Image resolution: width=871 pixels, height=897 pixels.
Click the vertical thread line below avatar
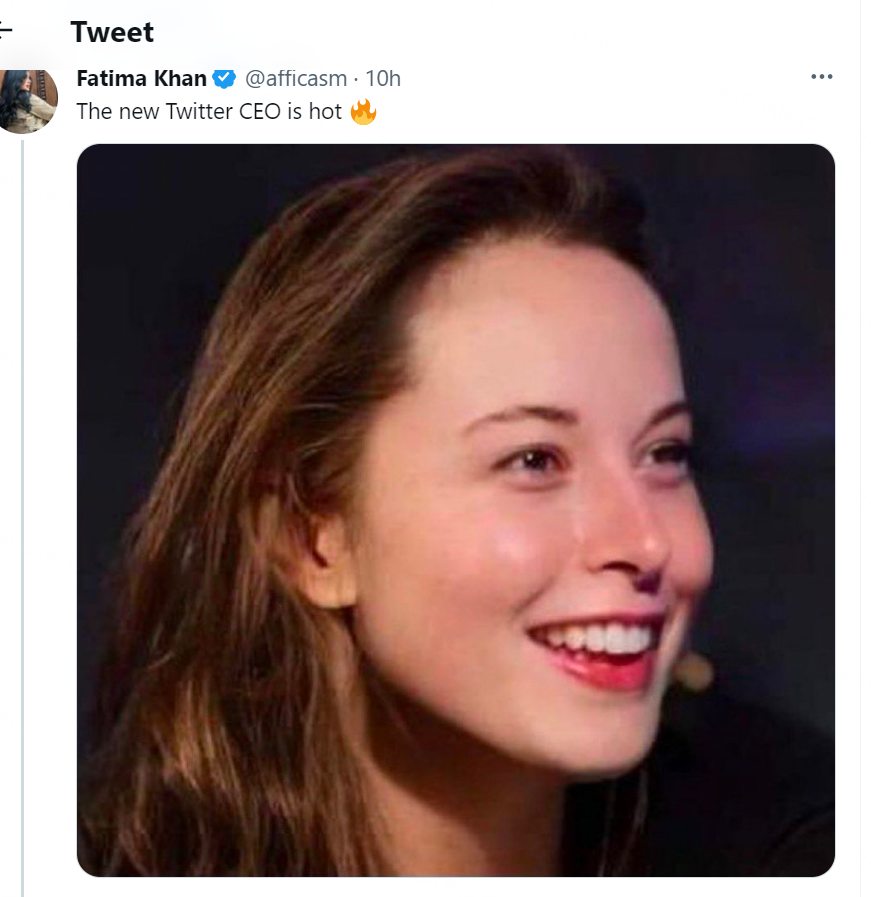click(x=22, y=500)
